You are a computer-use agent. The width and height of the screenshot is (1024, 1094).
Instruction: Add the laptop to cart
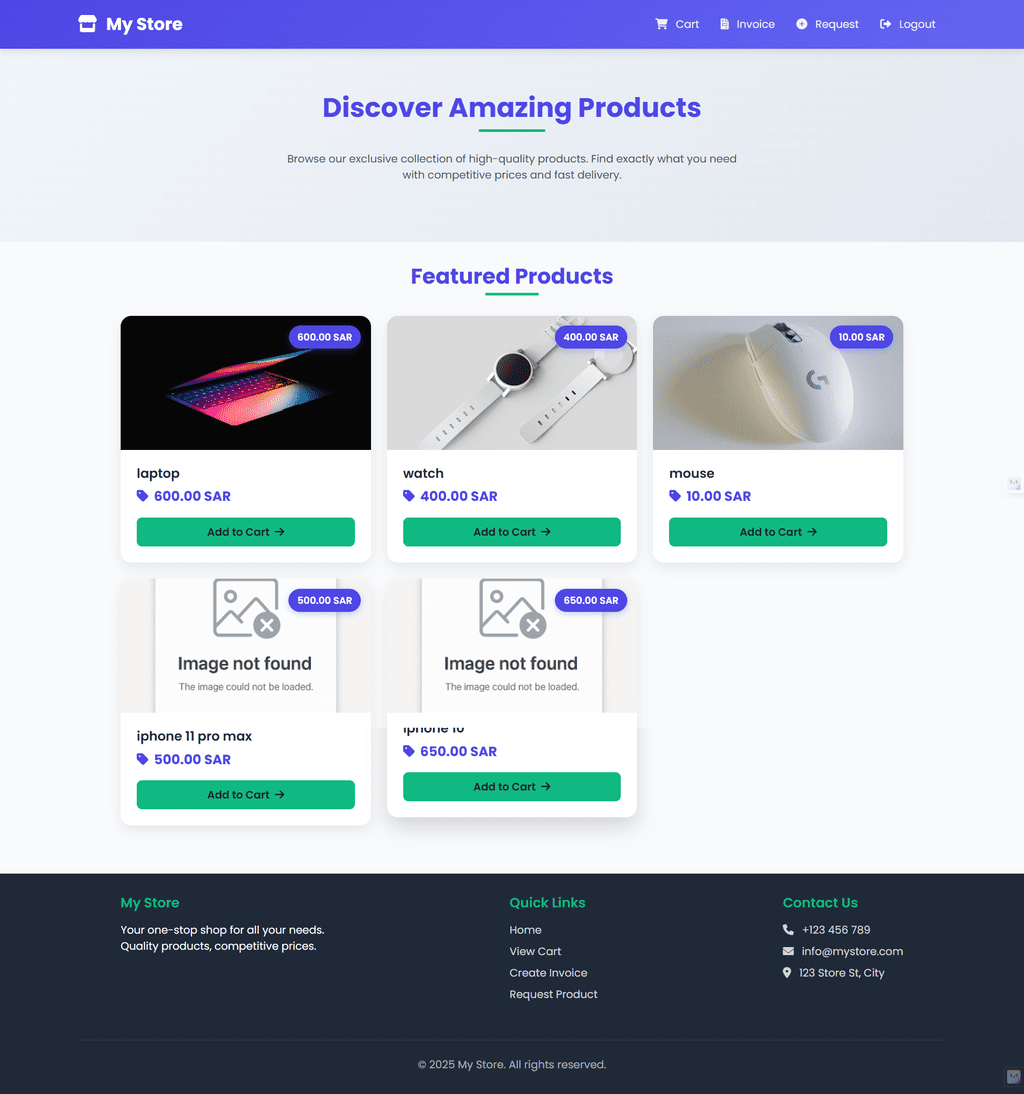tap(246, 532)
